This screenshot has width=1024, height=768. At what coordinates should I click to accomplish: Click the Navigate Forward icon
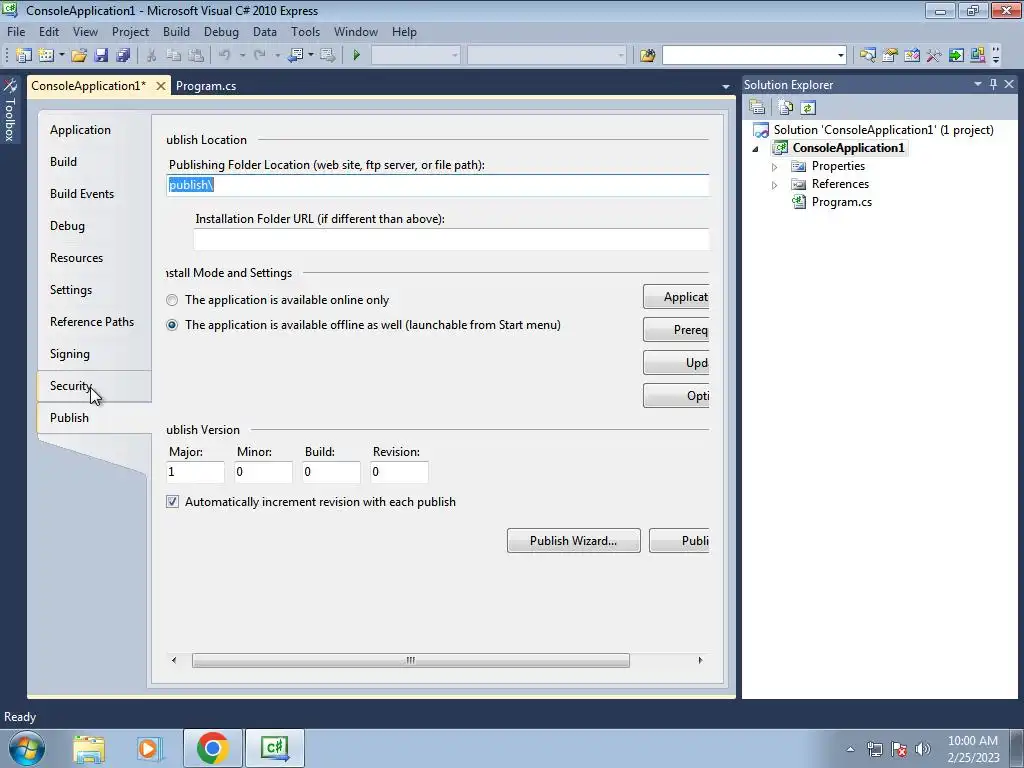click(x=328, y=55)
